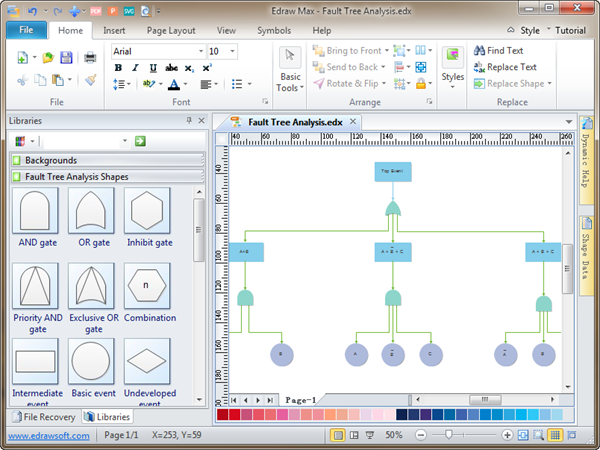
Task: Click the Replace Text button
Action: [x=504, y=67]
